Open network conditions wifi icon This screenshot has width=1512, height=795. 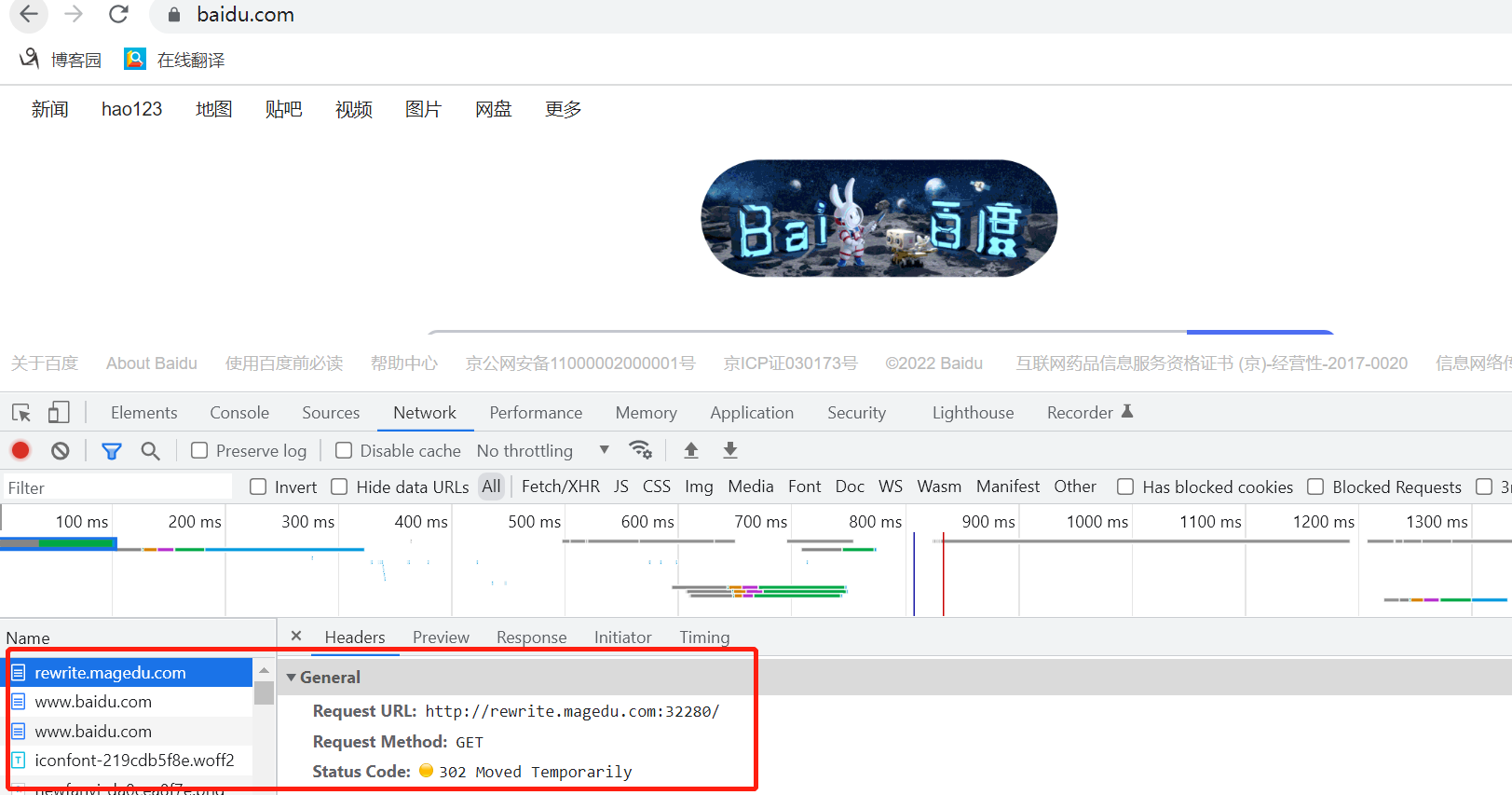640,450
